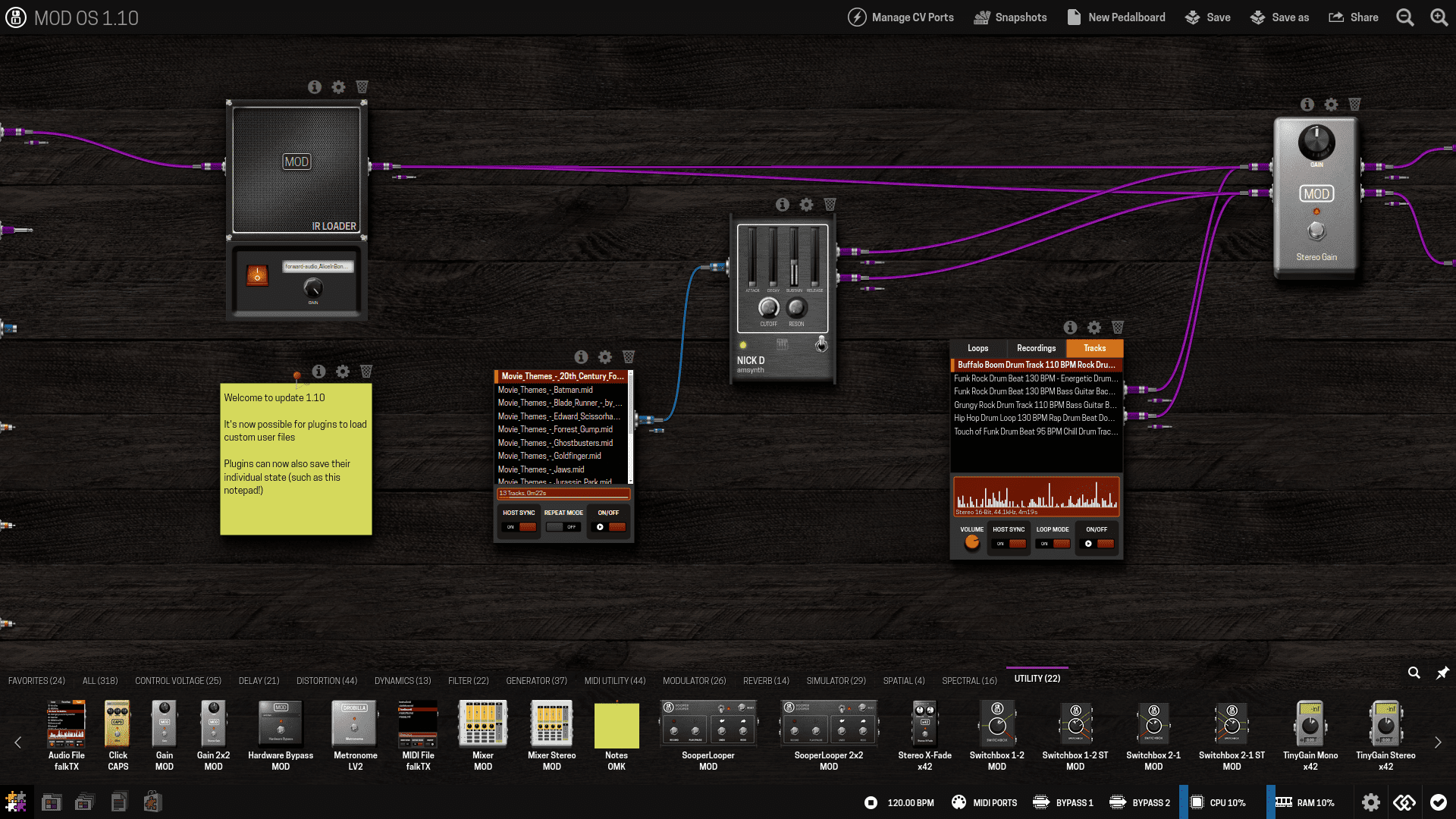1456x819 pixels.
Task: Click BYPASS 2 button
Action: click(x=1140, y=802)
